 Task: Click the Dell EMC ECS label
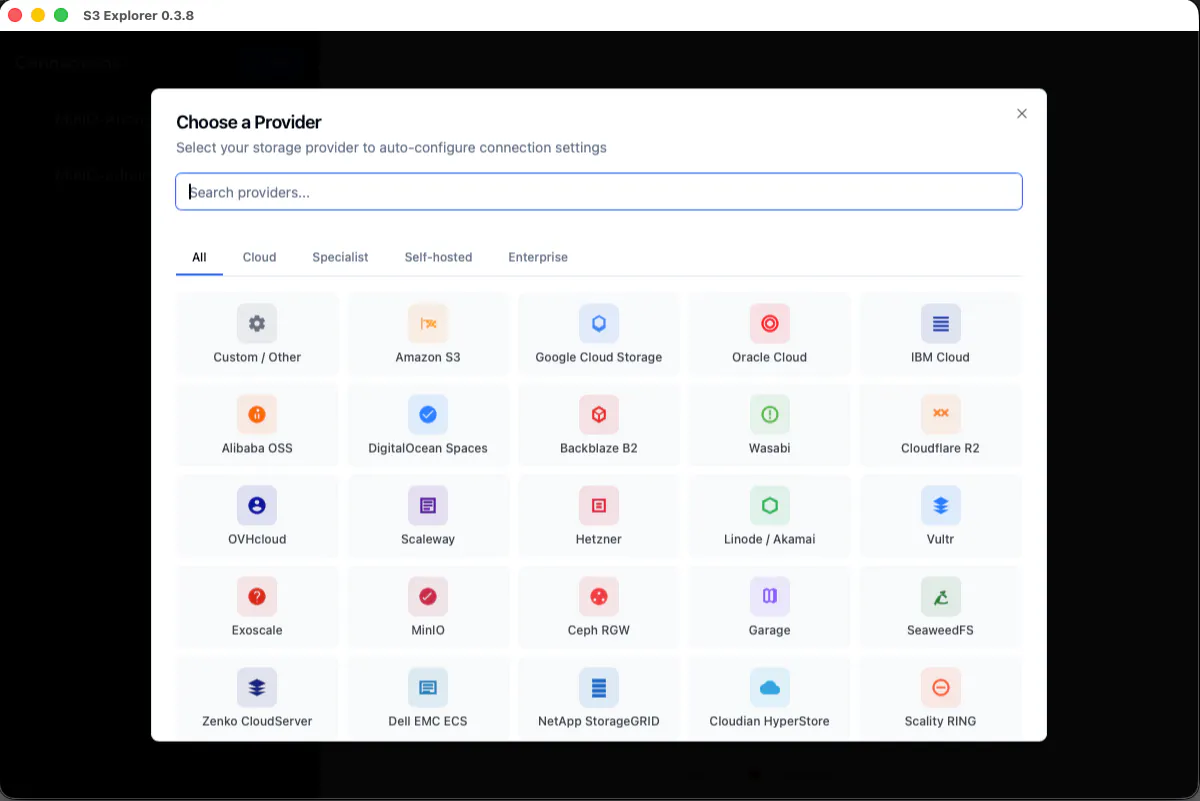pos(428,721)
